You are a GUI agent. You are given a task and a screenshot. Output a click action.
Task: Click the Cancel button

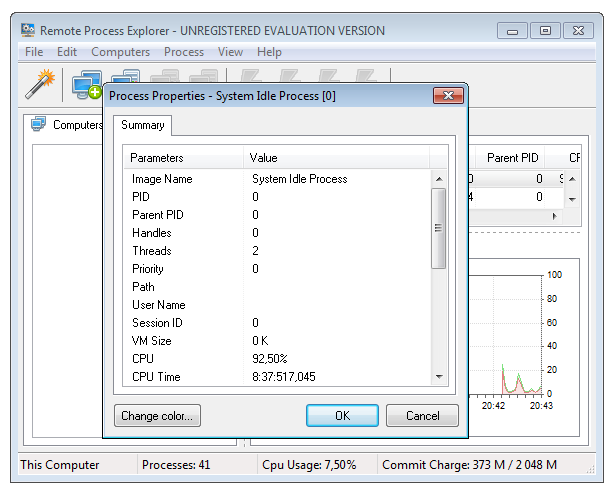coord(422,416)
